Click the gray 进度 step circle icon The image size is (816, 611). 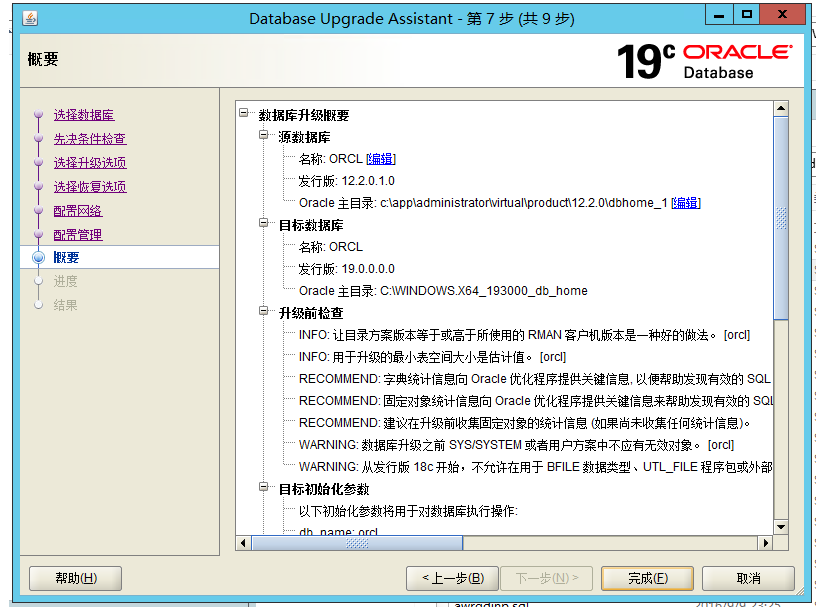[38, 281]
